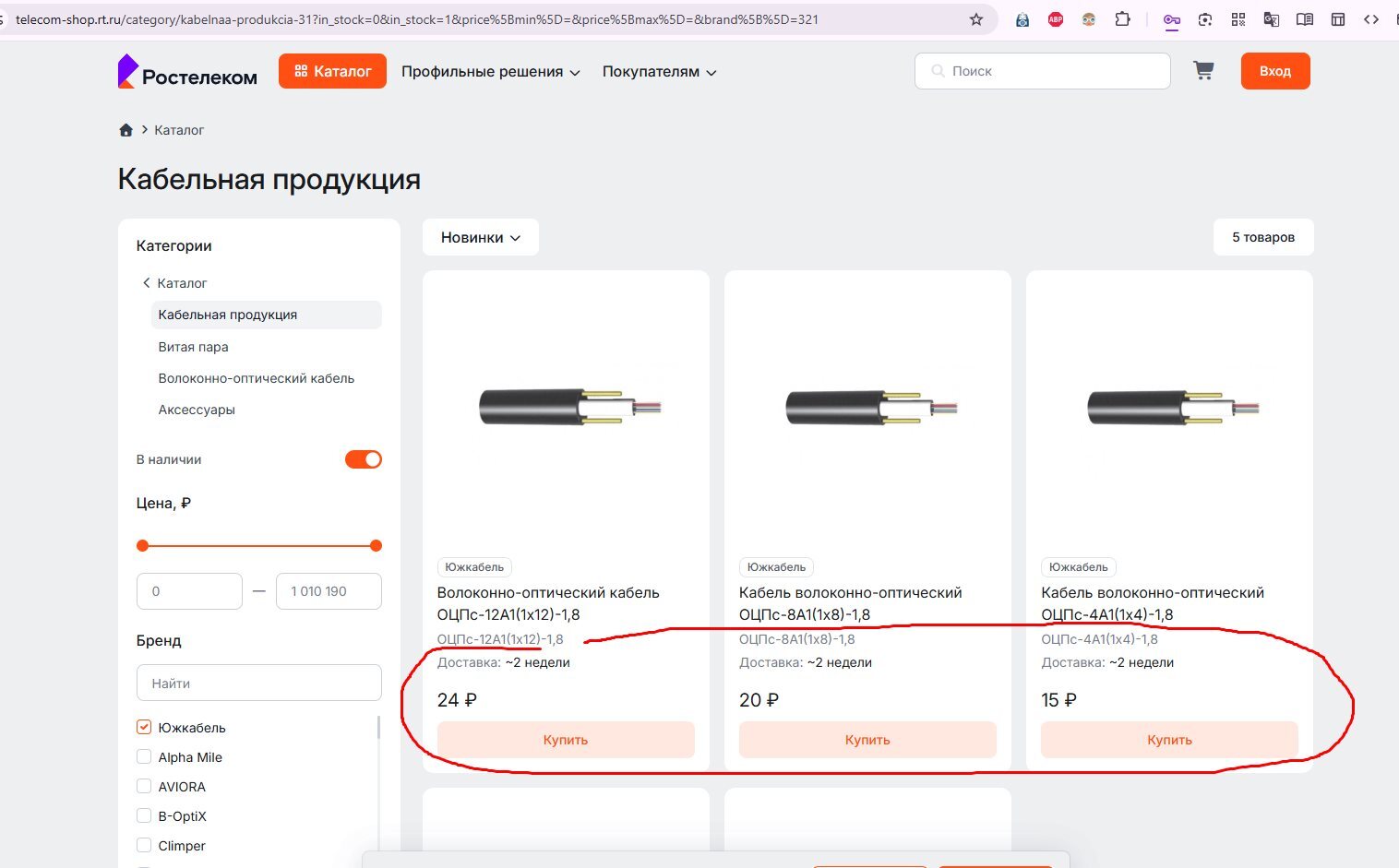
Task: Open the shopping cart icon
Action: [x=1203, y=71]
